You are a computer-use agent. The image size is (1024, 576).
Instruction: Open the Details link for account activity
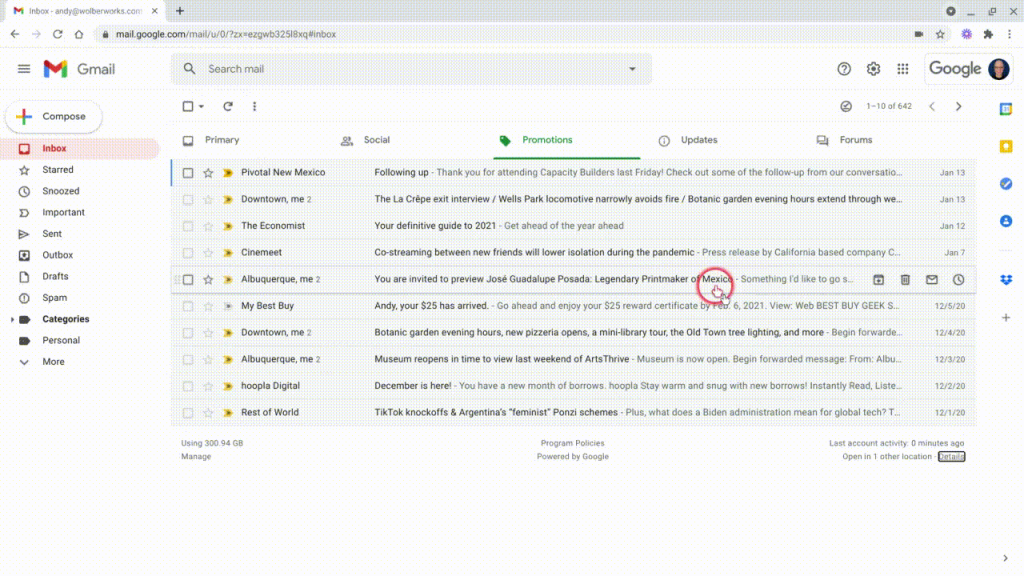tap(951, 457)
